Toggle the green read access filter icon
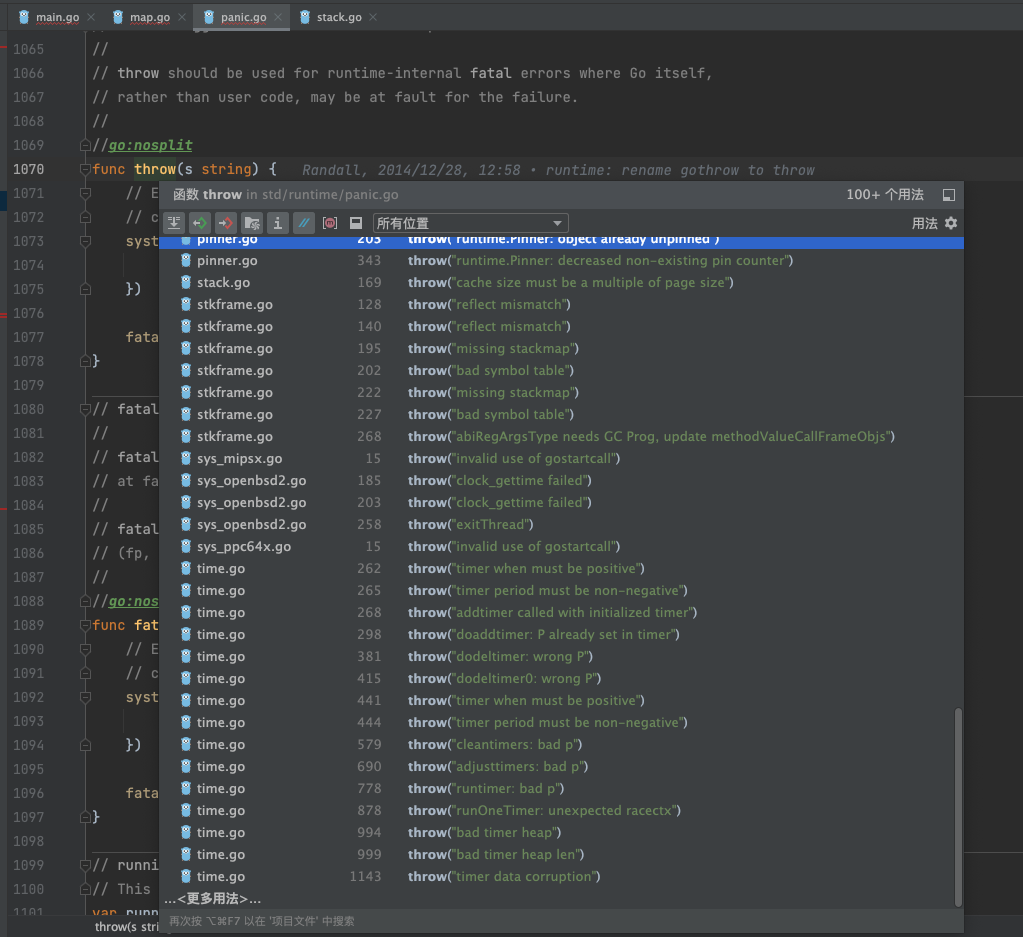Viewport: 1023px width, 937px height. coord(200,223)
